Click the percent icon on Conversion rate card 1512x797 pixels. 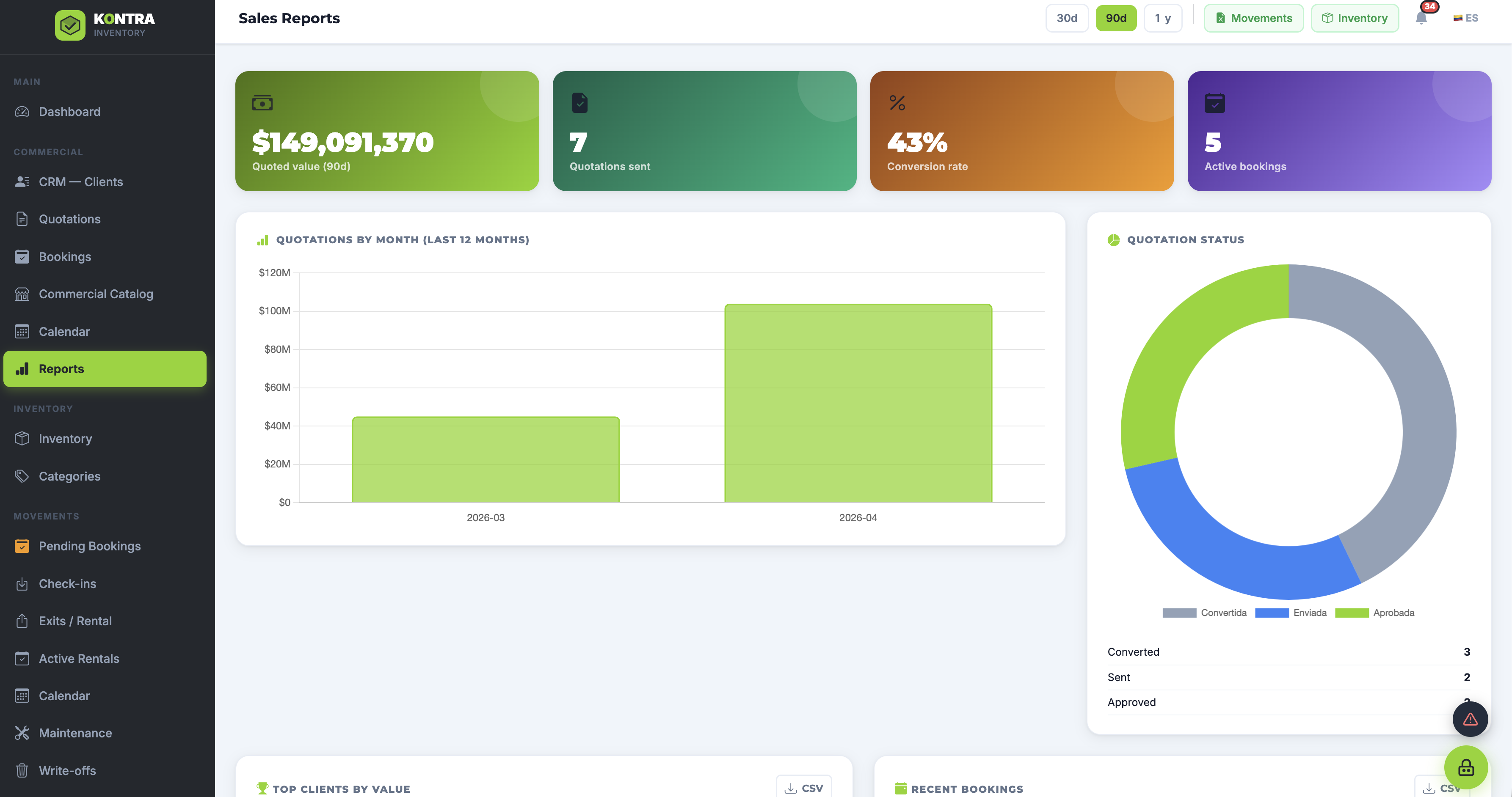tap(897, 103)
